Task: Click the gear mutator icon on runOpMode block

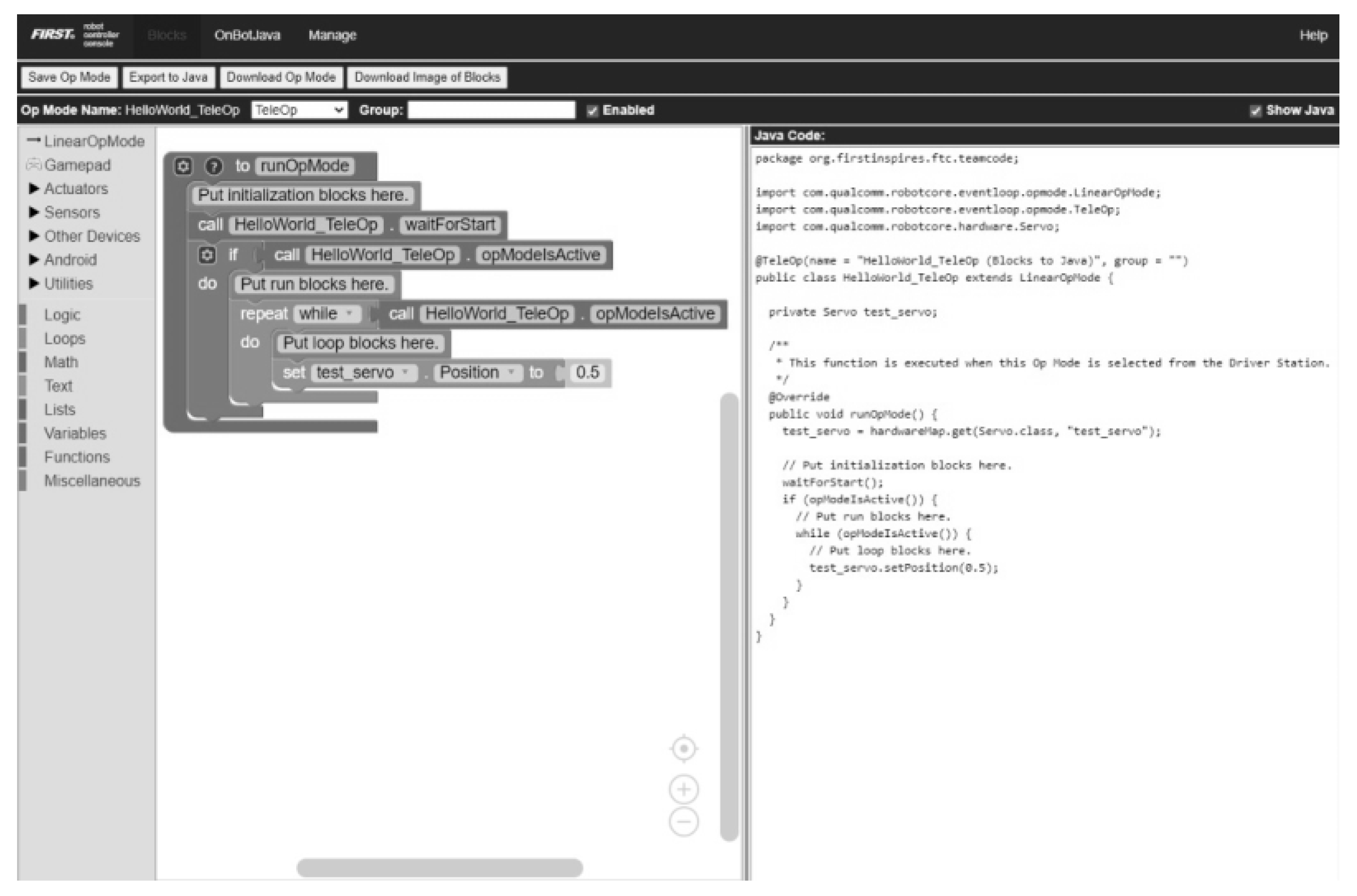Action: [x=184, y=165]
